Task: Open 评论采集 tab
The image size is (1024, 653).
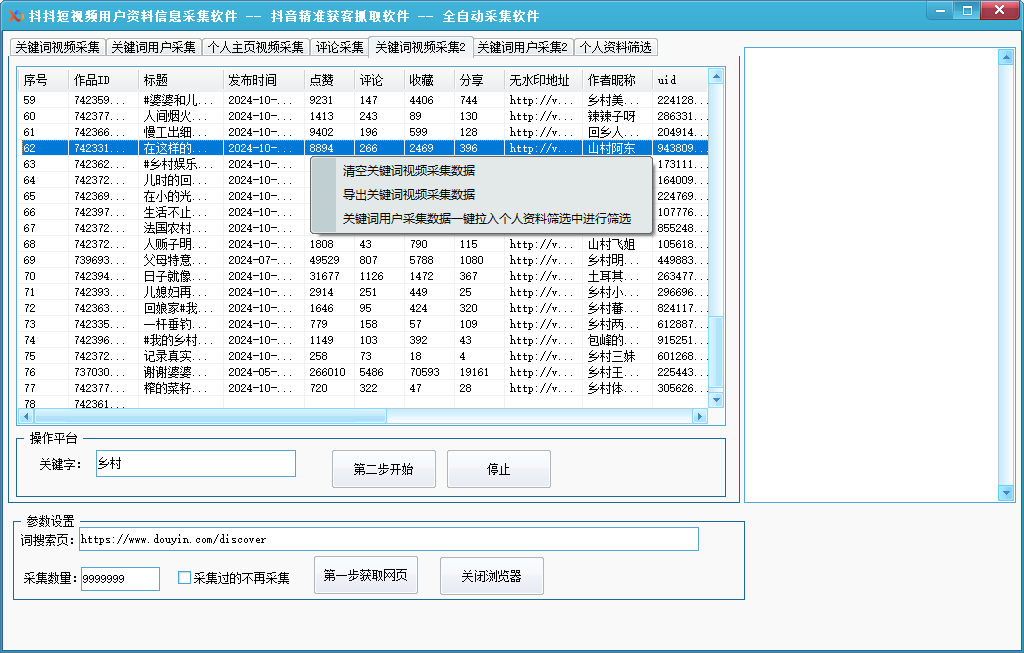Action: pyautogui.click(x=340, y=48)
